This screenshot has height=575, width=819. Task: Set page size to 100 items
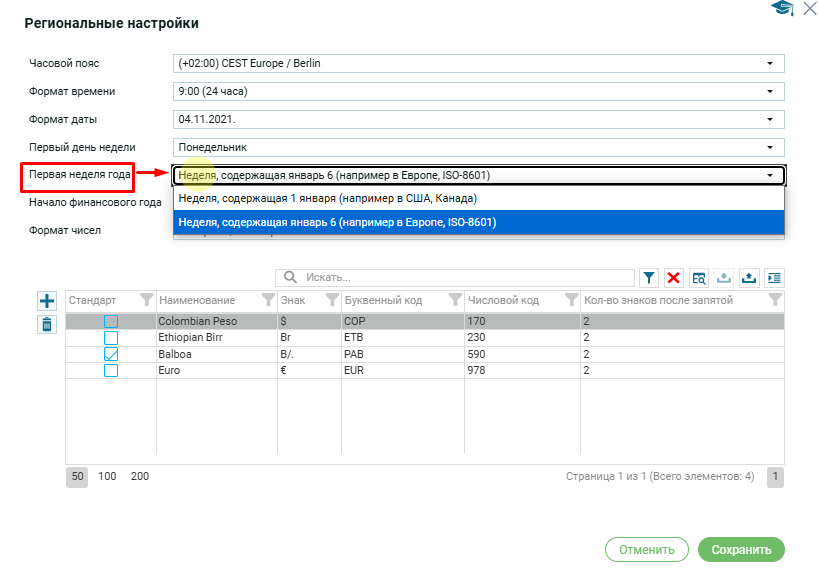[107, 477]
